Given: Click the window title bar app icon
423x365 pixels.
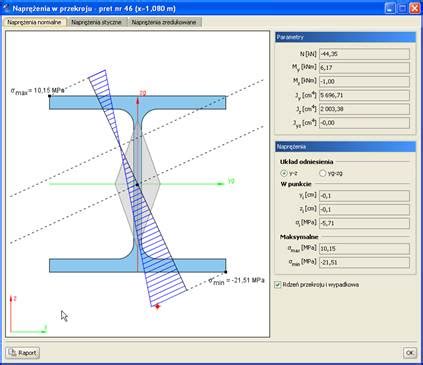Looking at the screenshot, I should [6, 8].
